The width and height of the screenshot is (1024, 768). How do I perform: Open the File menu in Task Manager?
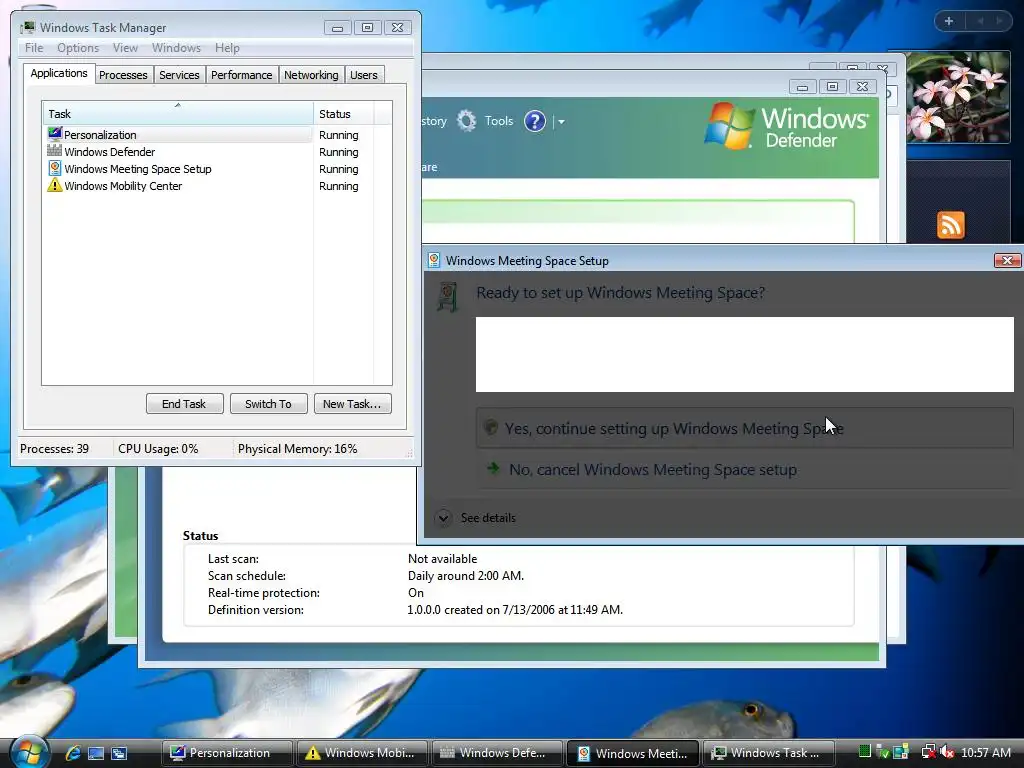pos(34,48)
